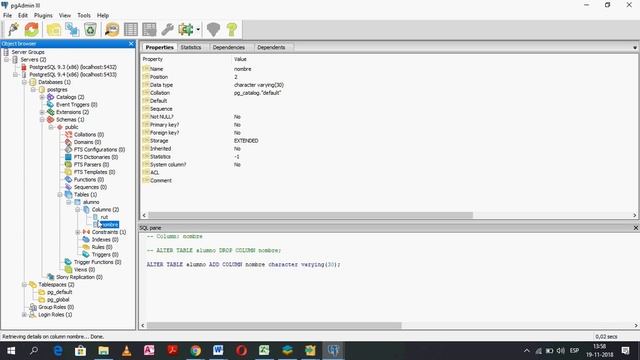Click the SQL pane horizontal scrollbar
The image size is (640, 360).
(274, 325)
